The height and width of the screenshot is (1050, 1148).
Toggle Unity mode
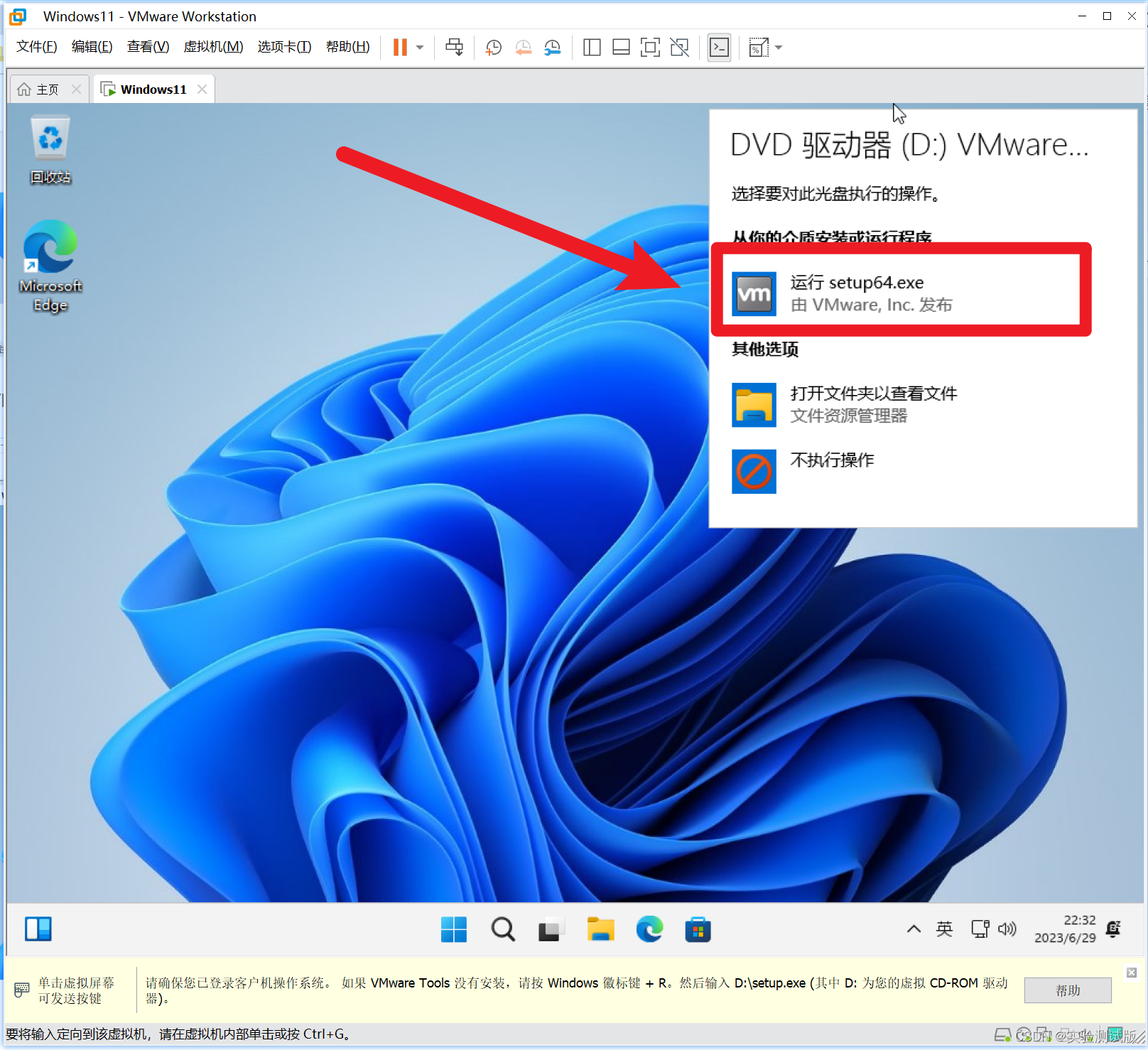[x=679, y=47]
